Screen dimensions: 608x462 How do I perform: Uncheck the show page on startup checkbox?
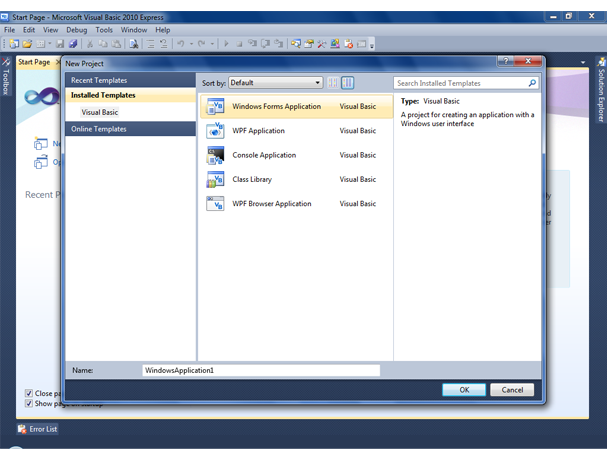(29, 404)
